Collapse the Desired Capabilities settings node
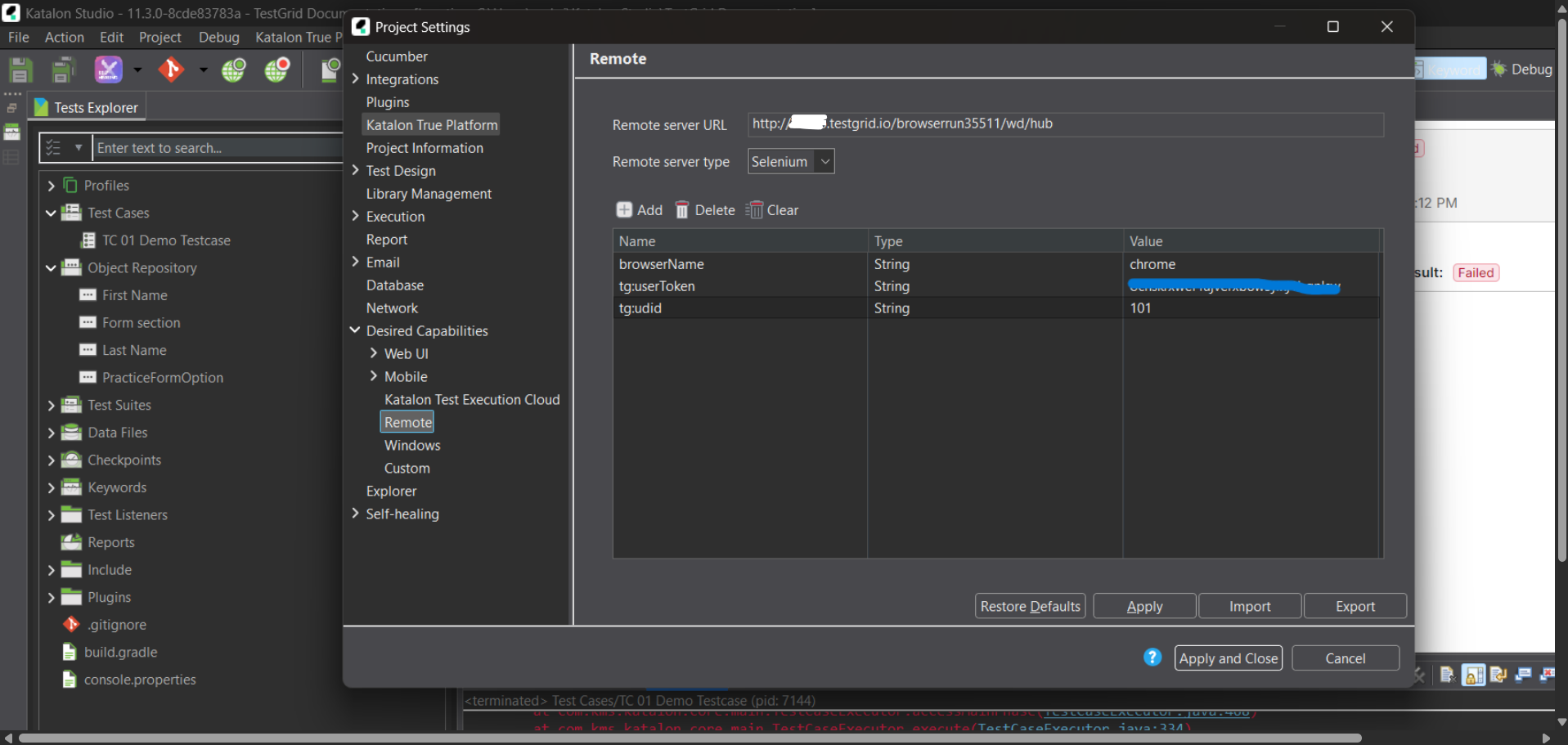This screenshot has height=745, width=1568. coord(355,330)
